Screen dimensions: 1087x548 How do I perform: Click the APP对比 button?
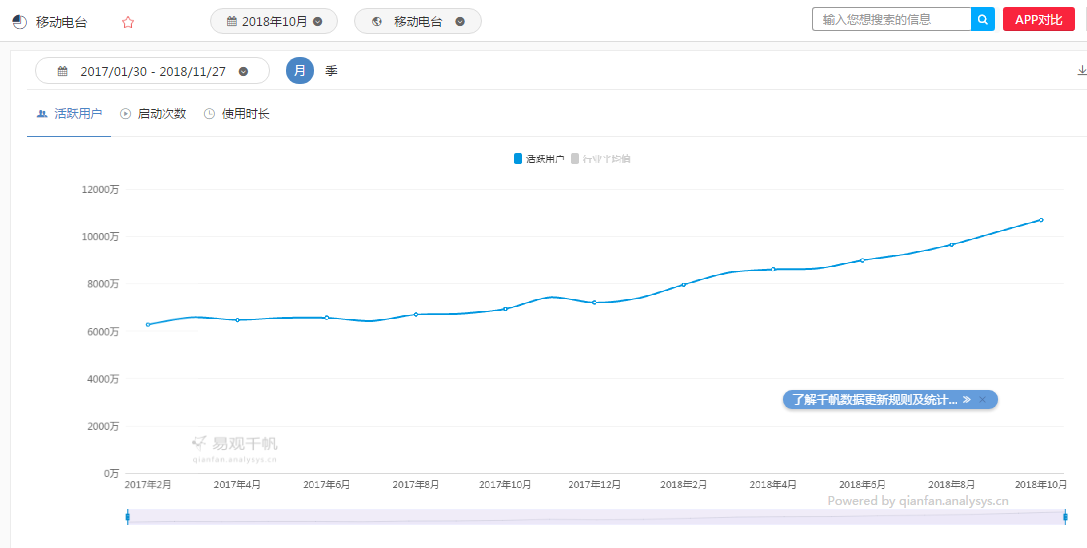1038,19
